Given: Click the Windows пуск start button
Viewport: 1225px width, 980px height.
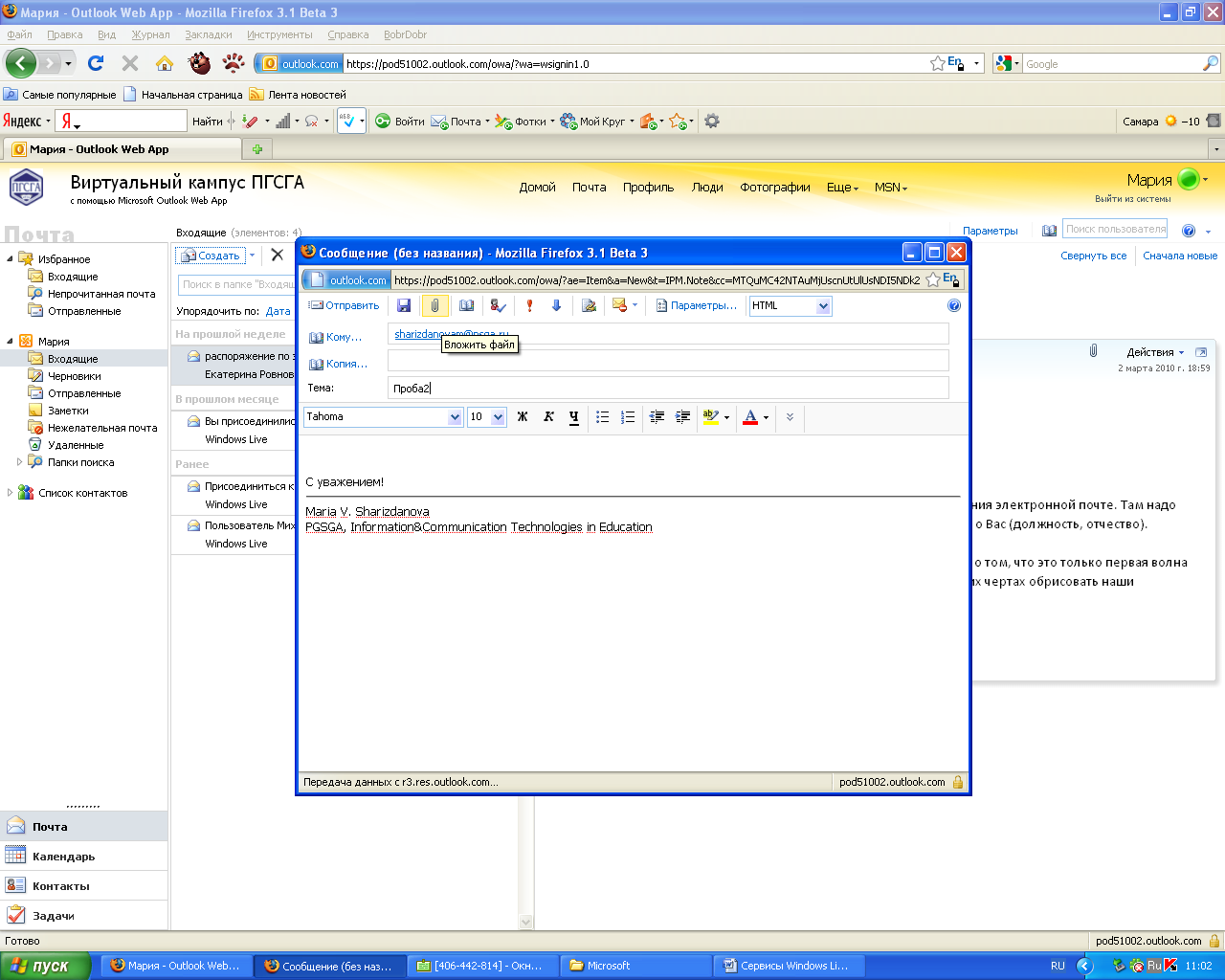Looking at the screenshot, I should pos(45,966).
